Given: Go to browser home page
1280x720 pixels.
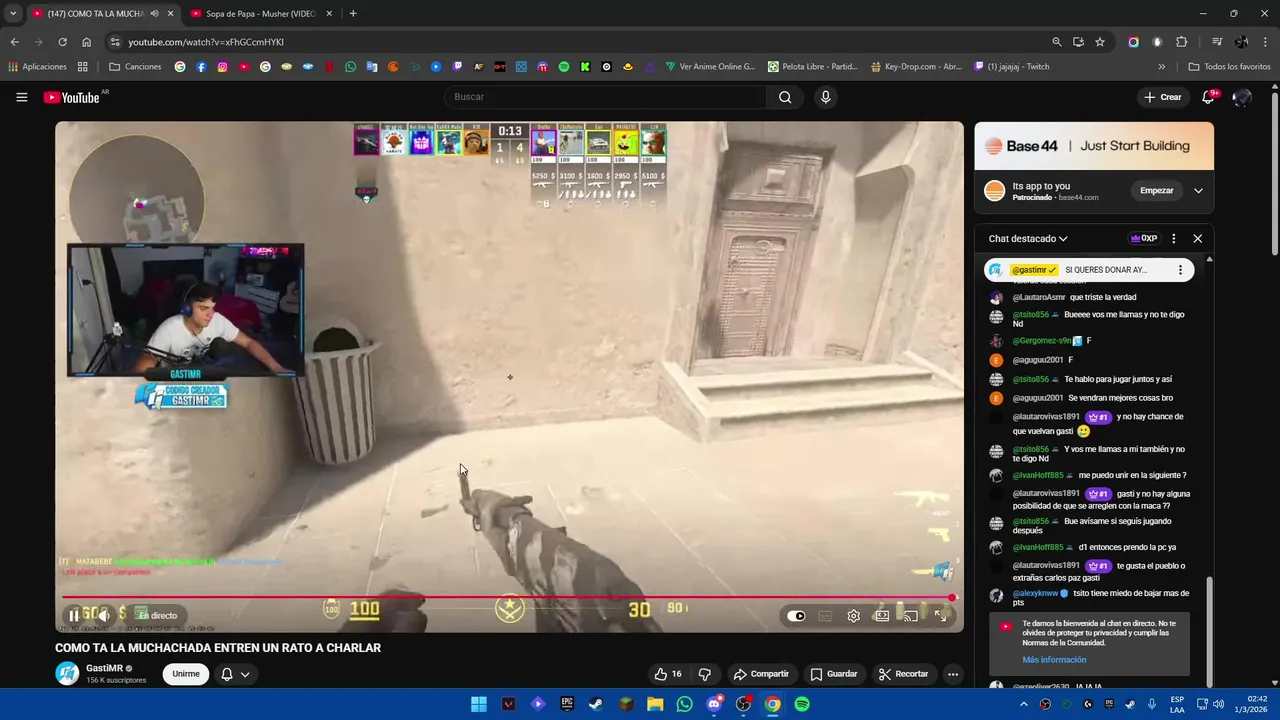Looking at the screenshot, I should [x=86, y=42].
